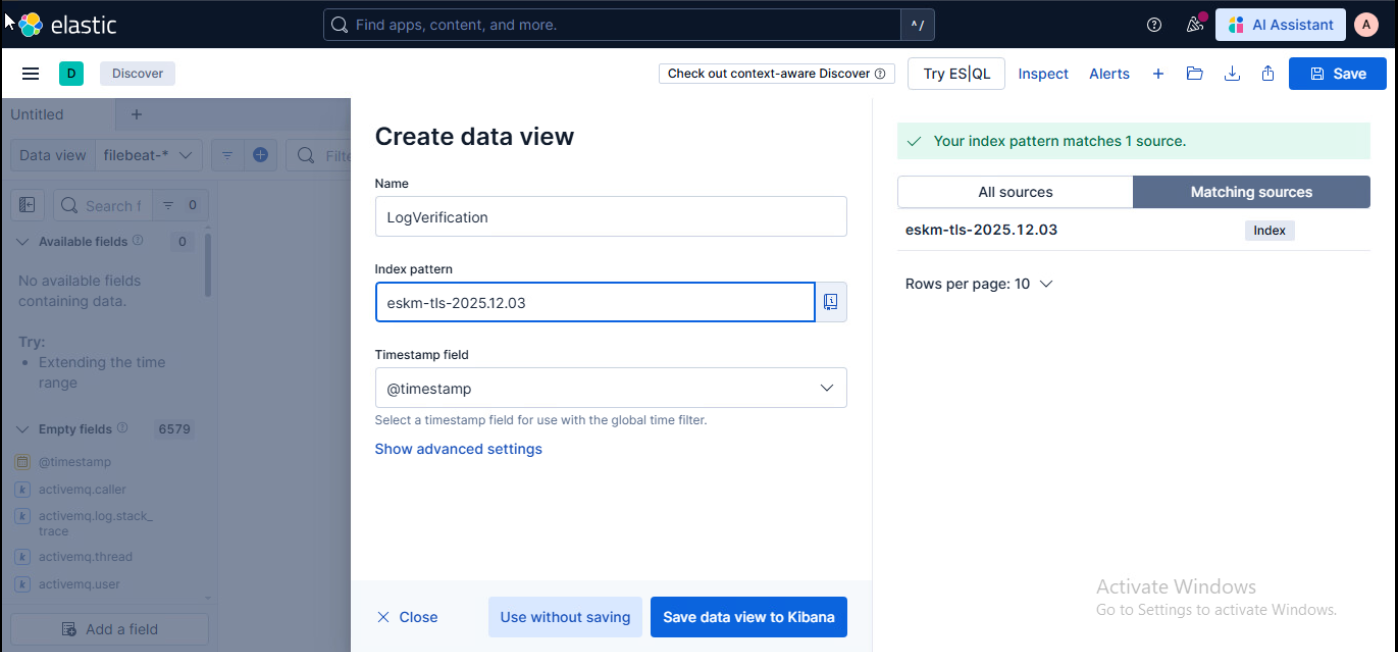Click the activemq.thread keyword icon
The height and width of the screenshot is (652, 1398).
coord(23,557)
